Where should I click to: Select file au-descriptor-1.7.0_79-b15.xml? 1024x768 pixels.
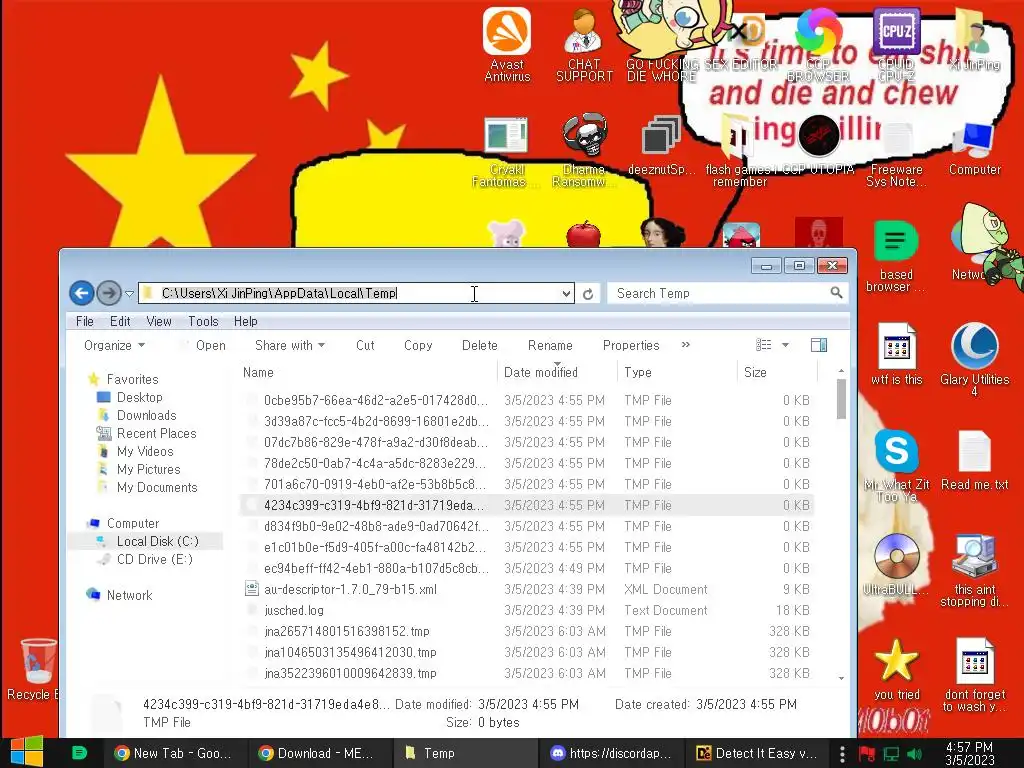[527, 589]
